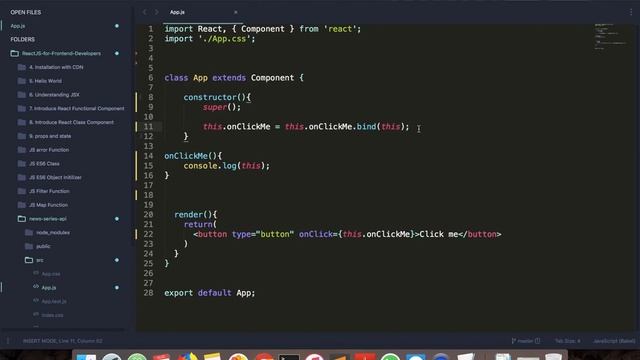Open Finder from the macOS dock
The image size is (640, 360).
[86, 357]
